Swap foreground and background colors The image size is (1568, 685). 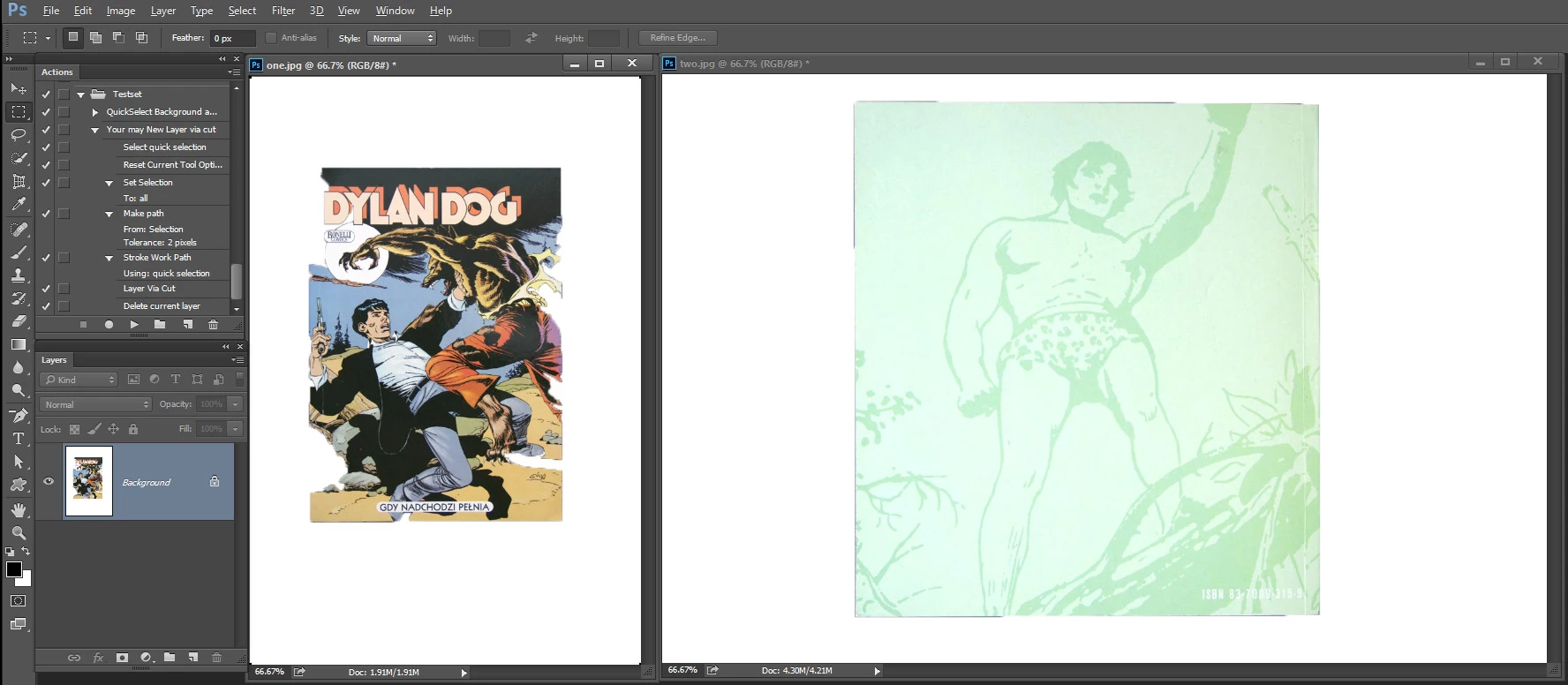point(26,551)
